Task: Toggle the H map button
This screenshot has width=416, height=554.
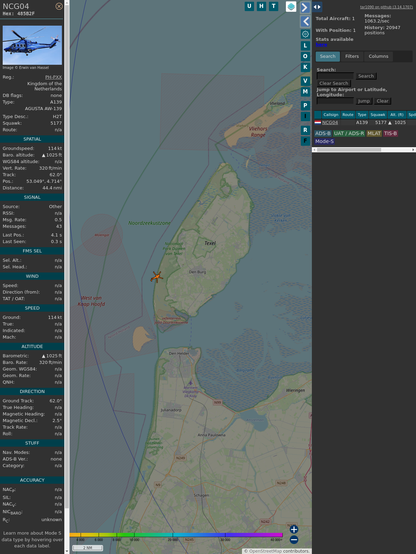Action: click(x=262, y=6)
